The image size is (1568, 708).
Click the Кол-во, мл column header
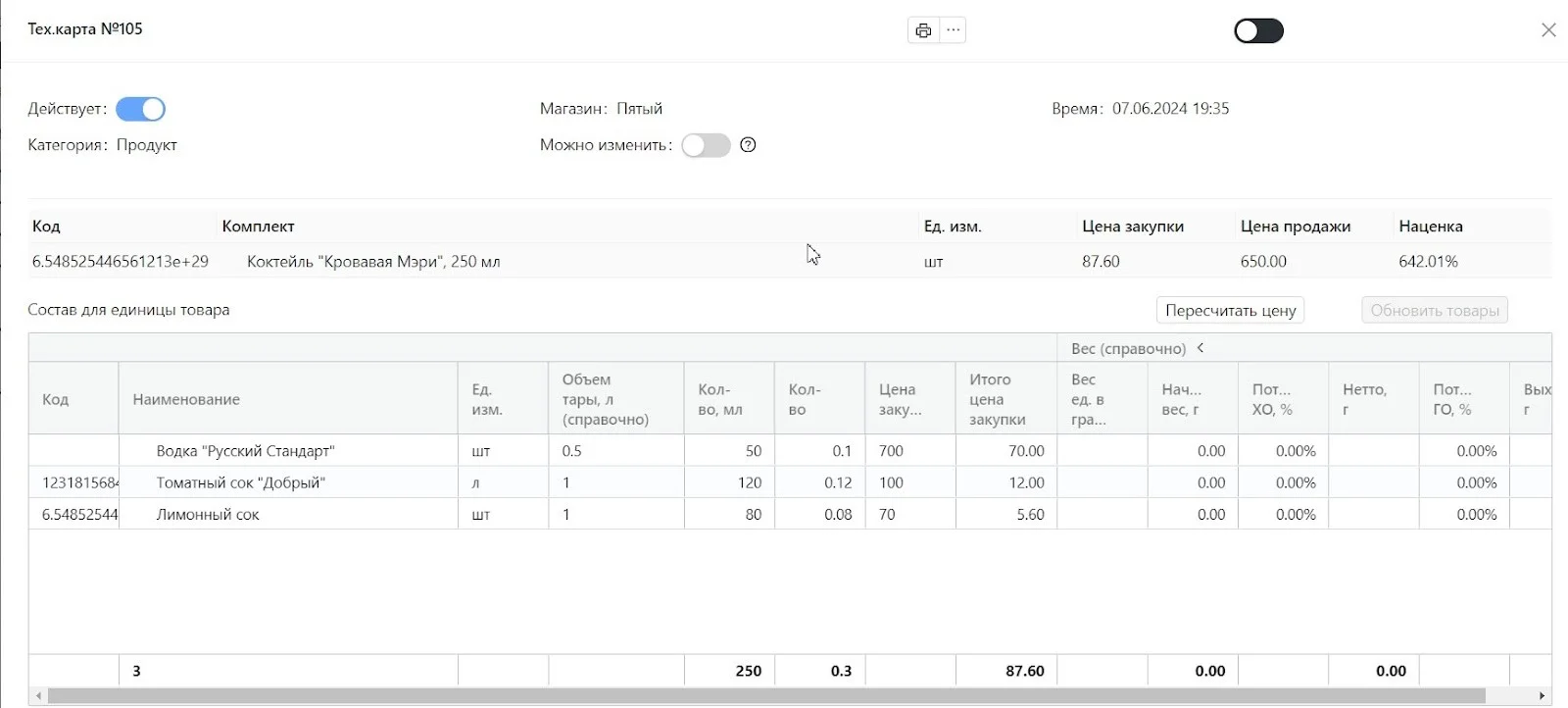click(x=729, y=399)
